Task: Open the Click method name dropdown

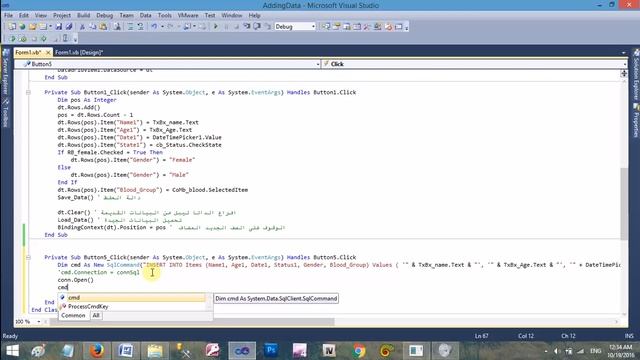Action: tap(624, 64)
